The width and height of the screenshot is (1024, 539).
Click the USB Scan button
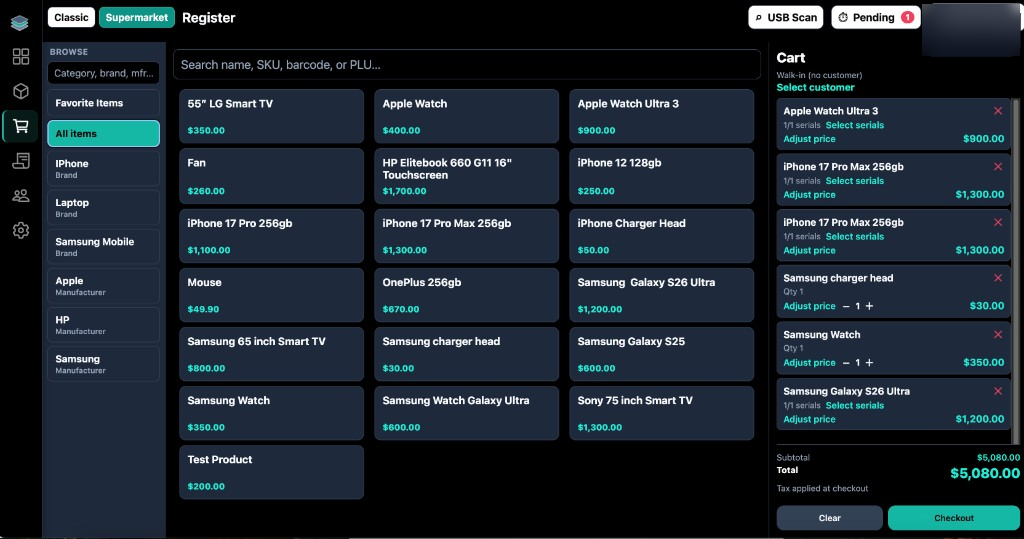786,18
